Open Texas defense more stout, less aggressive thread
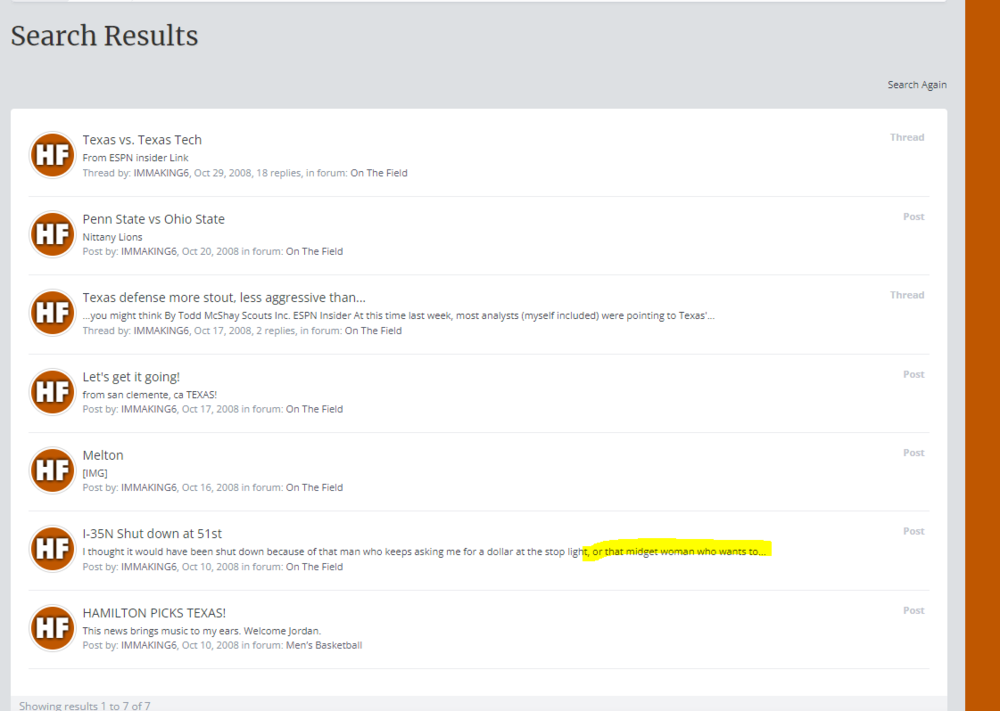The image size is (1000, 711). pos(223,297)
